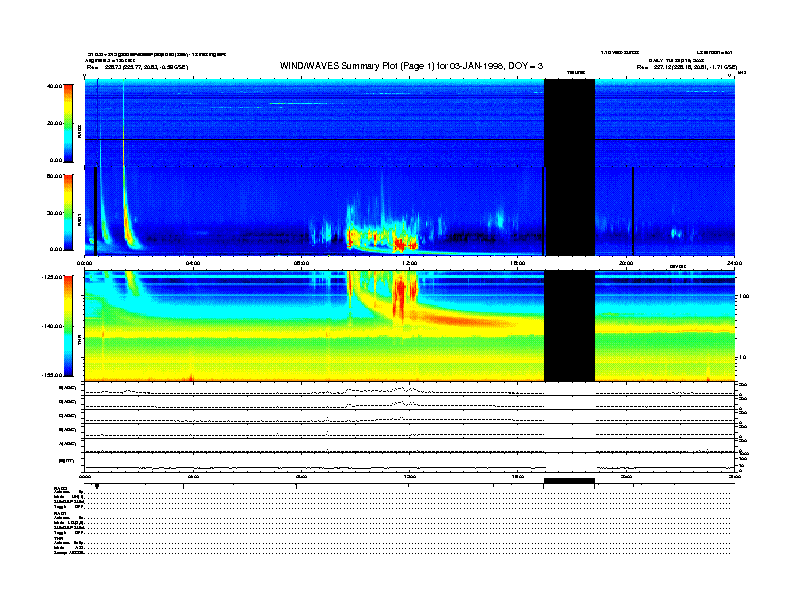Click the -140.00 label on TNR scale

tap(52, 326)
